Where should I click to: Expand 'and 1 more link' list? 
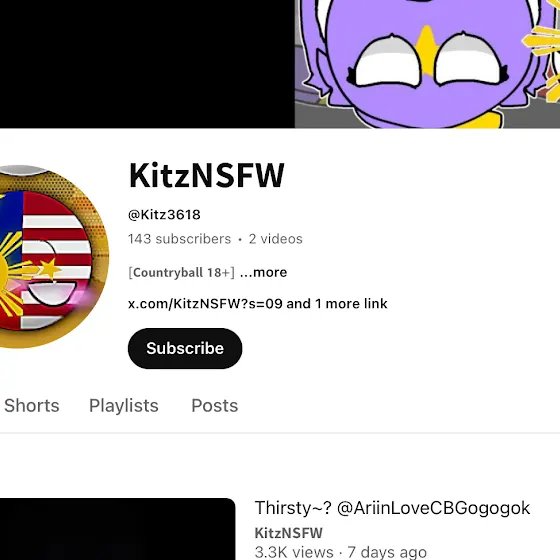point(337,304)
